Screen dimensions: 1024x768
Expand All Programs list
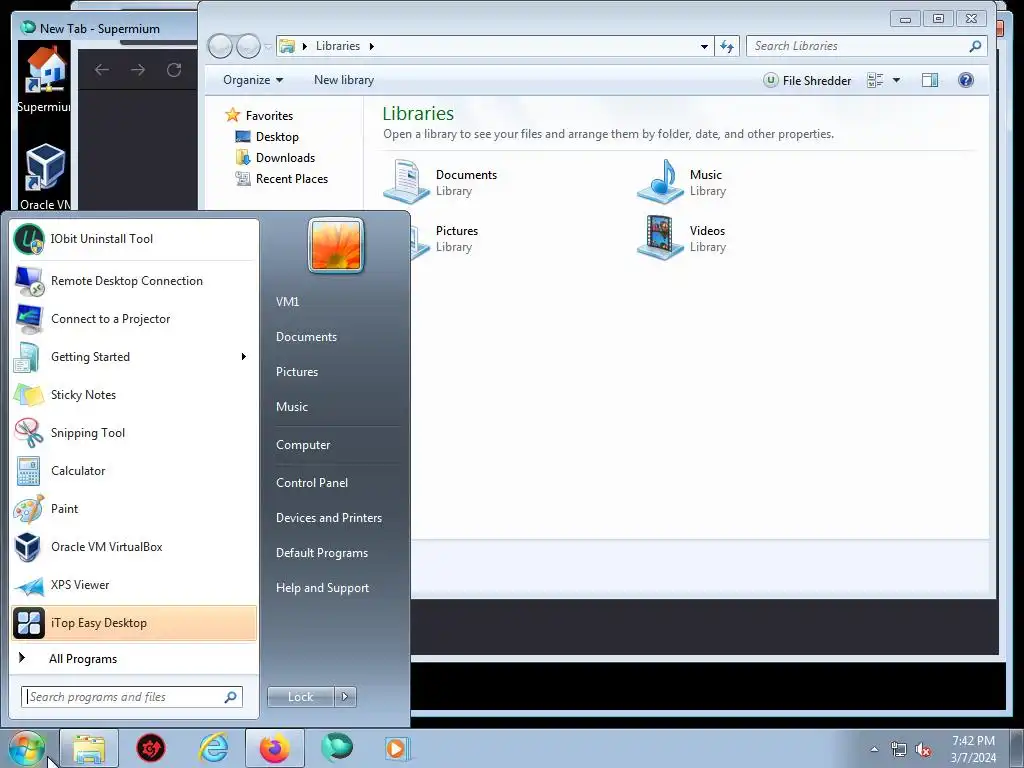click(134, 659)
